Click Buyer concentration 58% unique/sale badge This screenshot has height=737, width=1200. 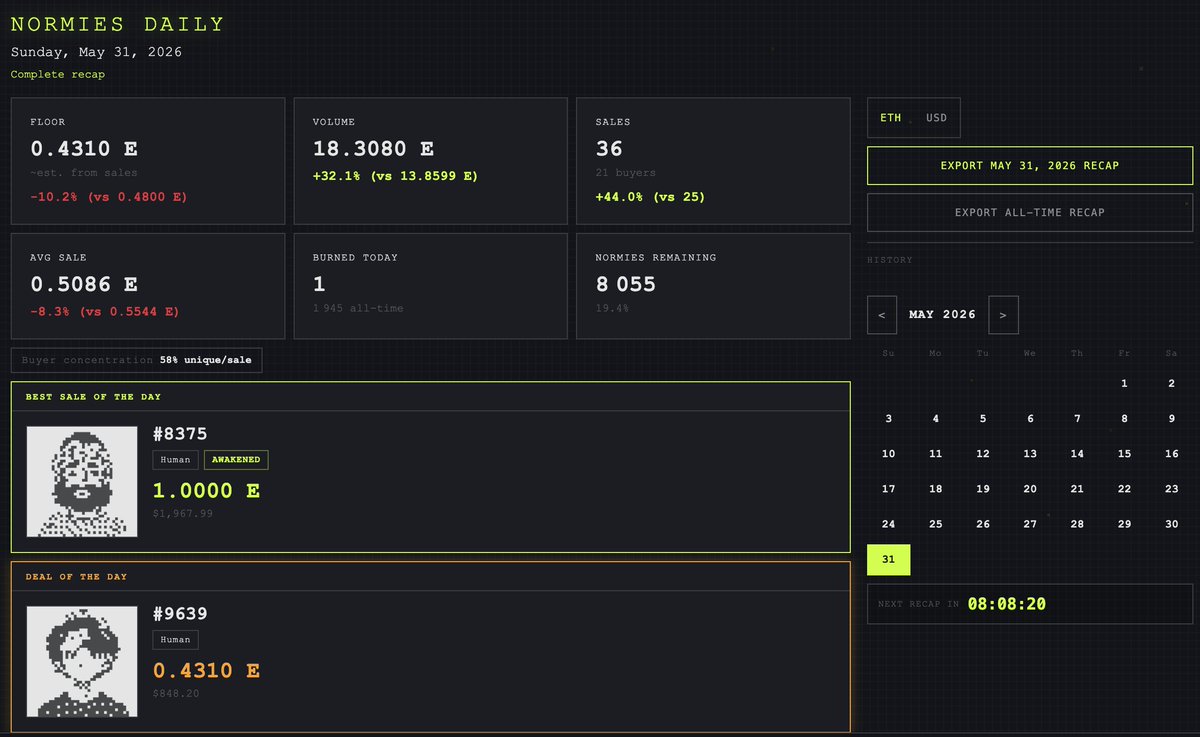[136, 360]
